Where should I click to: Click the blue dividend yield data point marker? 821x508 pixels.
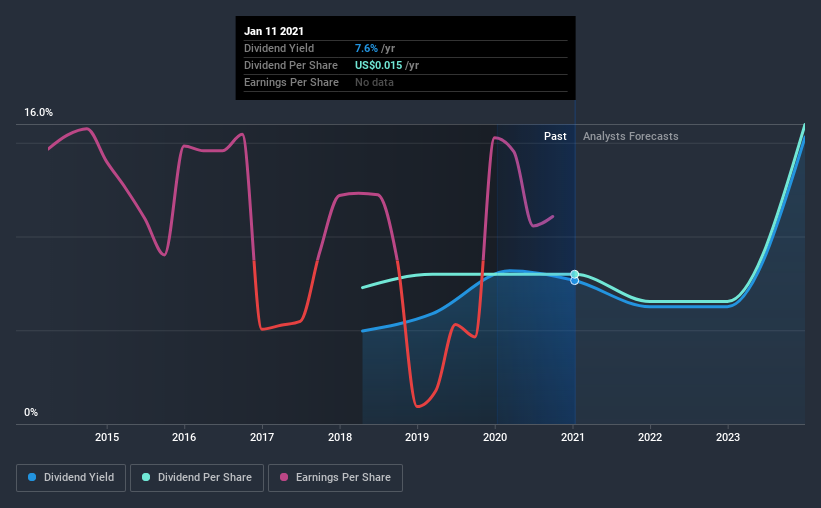[574, 281]
